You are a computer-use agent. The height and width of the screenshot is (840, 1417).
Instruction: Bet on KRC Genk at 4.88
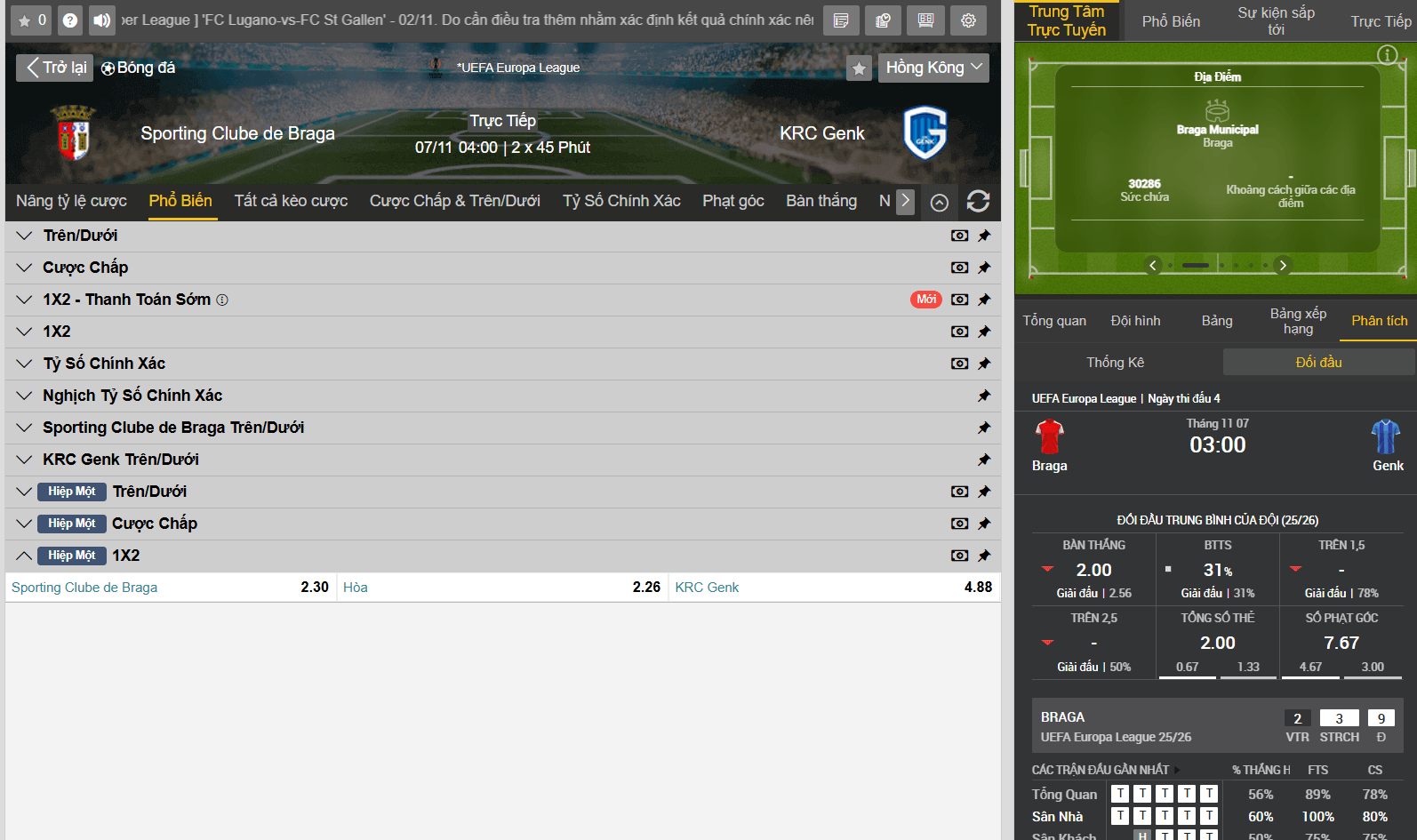pyautogui.click(x=834, y=588)
